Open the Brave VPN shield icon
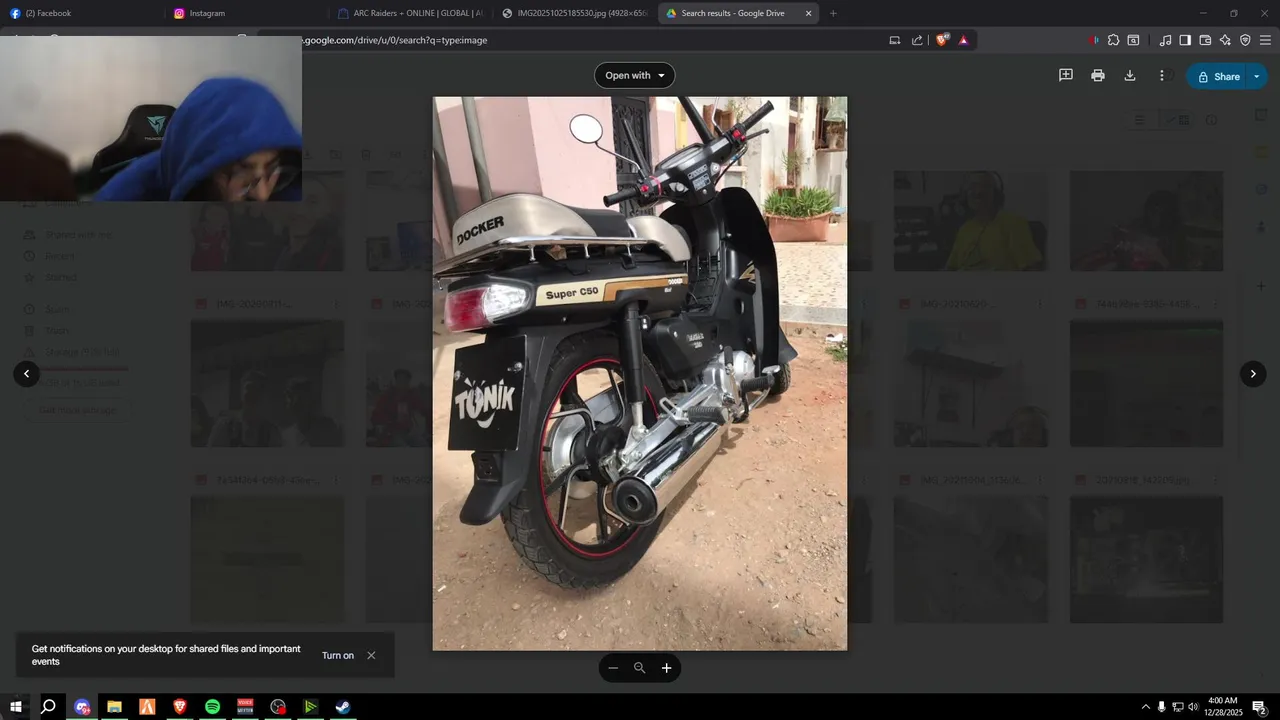1280x720 pixels. [x=1245, y=40]
